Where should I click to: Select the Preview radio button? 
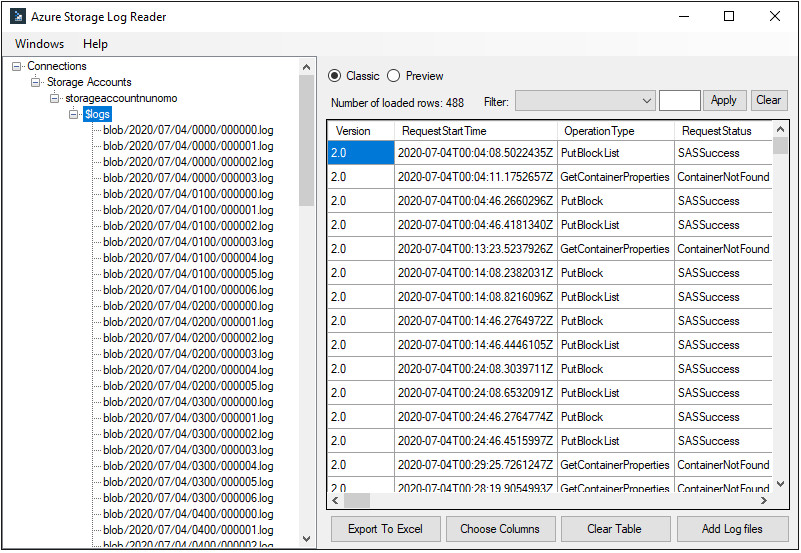tap(393, 76)
